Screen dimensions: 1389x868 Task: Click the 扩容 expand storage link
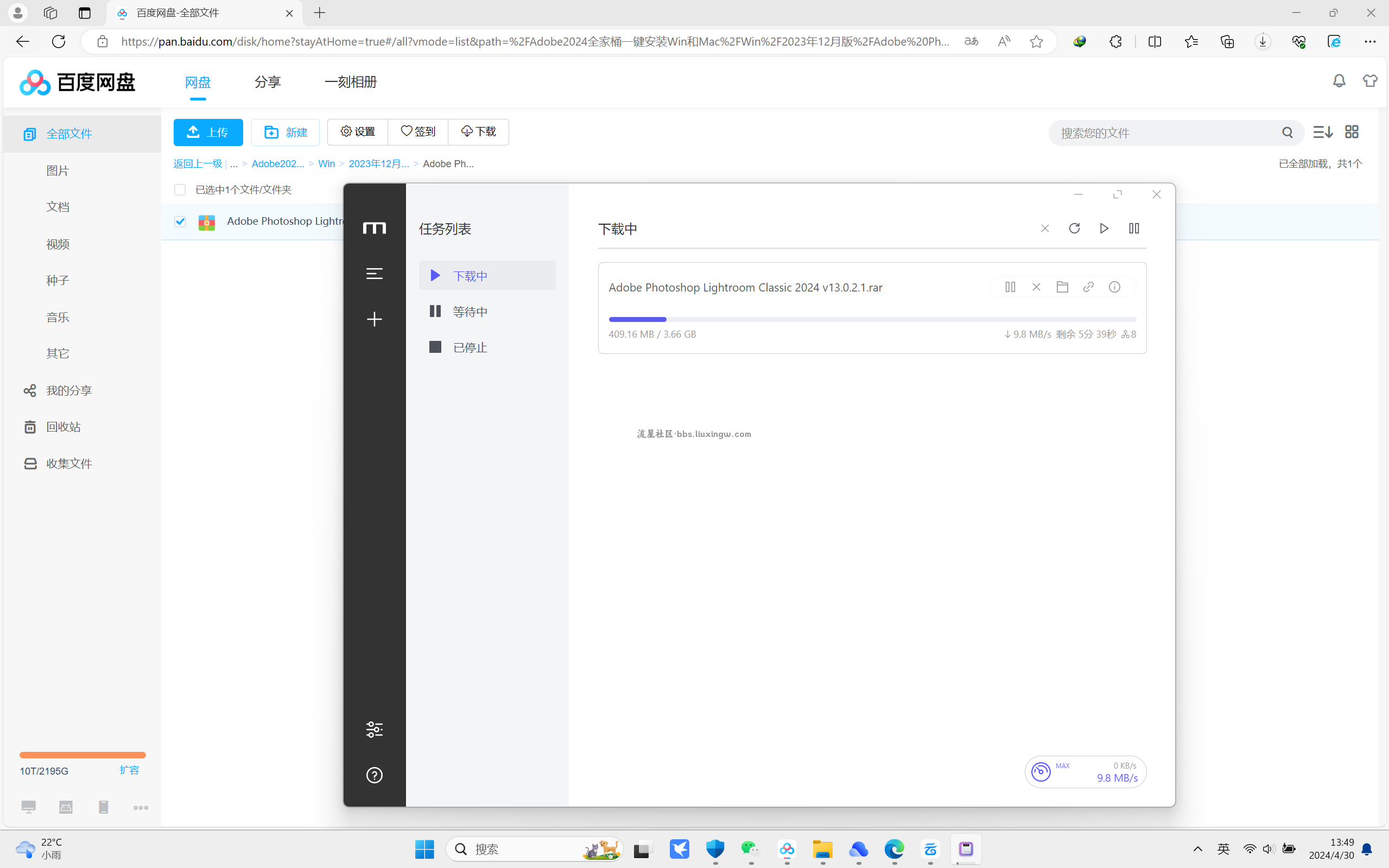(x=129, y=770)
